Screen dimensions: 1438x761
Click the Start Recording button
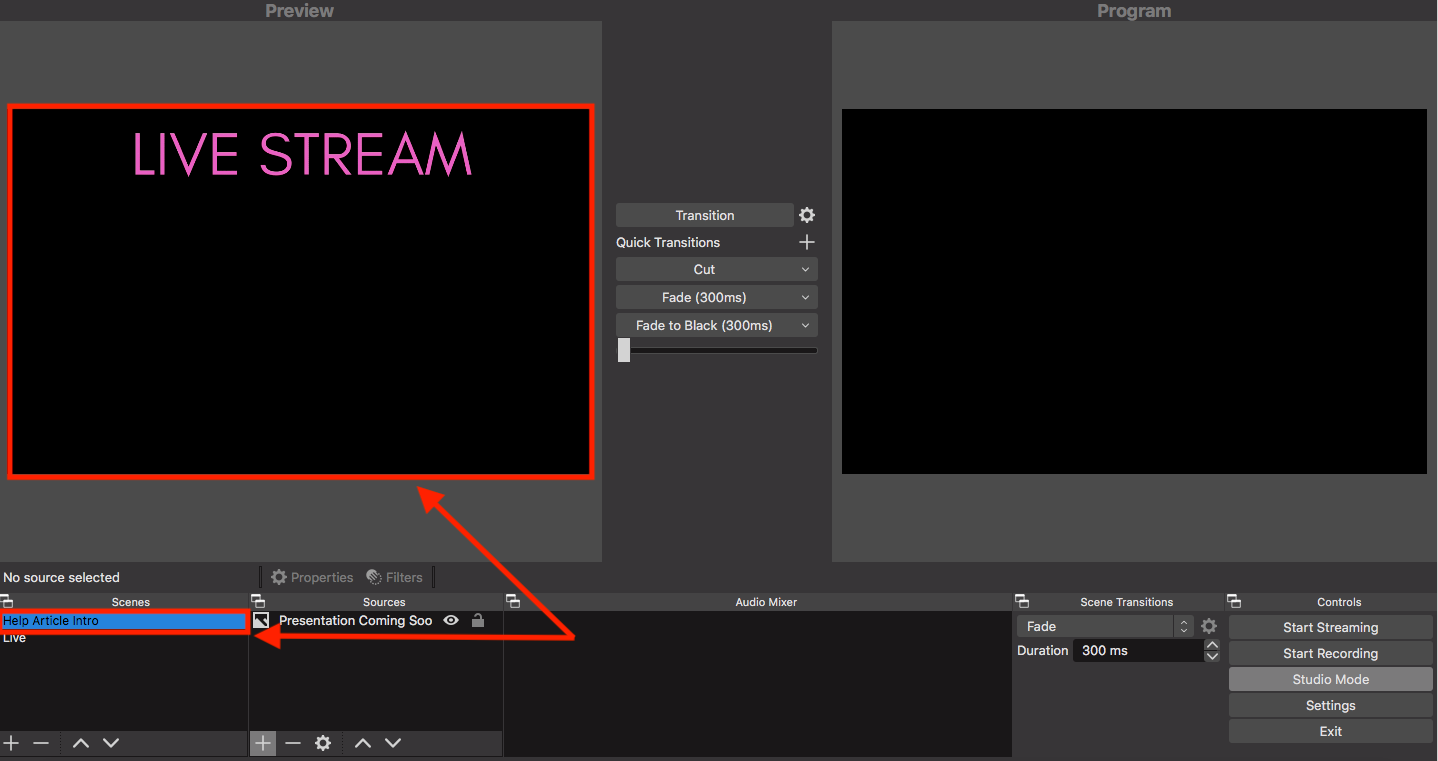1330,653
